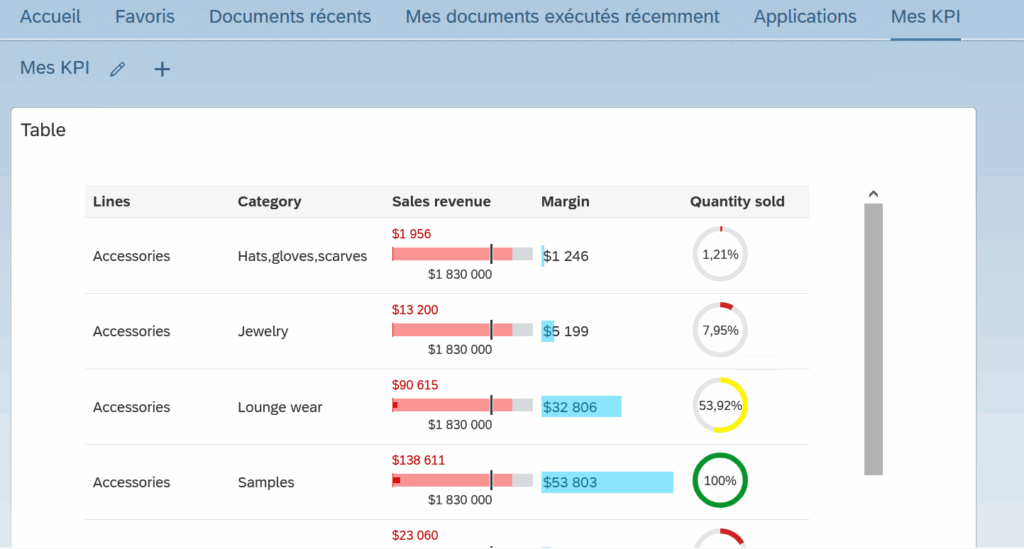This screenshot has width=1024, height=549.
Task: Click the pencil edit icon beside Mes KPI
Action: coord(118,69)
